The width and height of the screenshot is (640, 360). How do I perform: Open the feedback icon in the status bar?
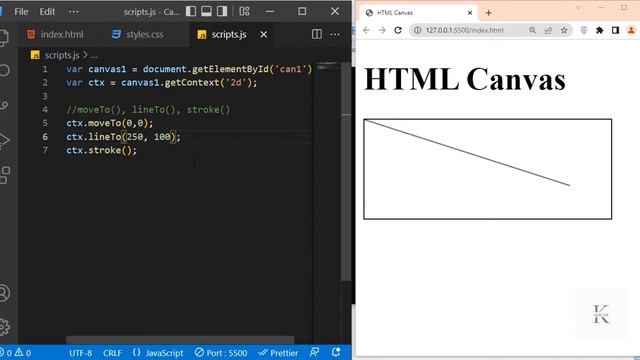(315, 353)
